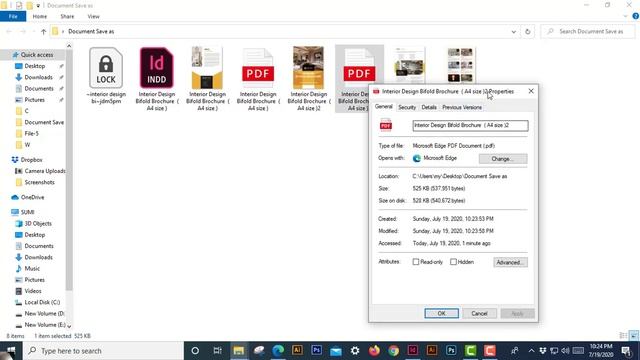Select the General tab in Properties
Viewport: 640px width, 360px height.
point(384,107)
